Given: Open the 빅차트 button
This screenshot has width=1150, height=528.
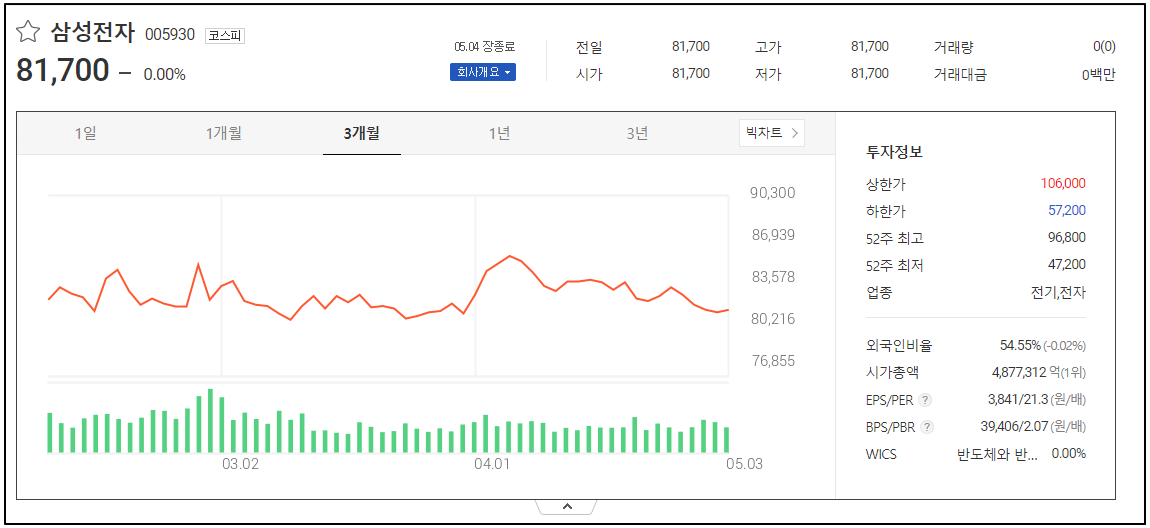Looking at the screenshot, I should click(772, 133).
